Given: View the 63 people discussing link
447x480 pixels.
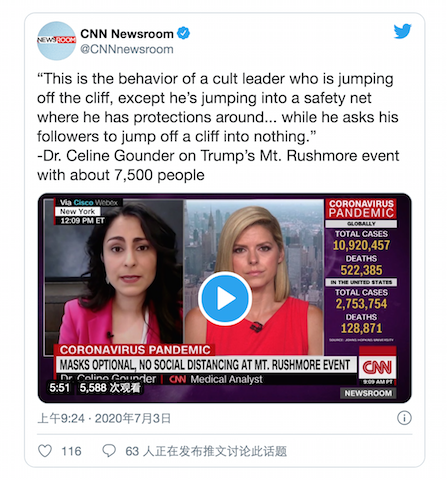Looking at the screenshot, I should pos(206,451).
